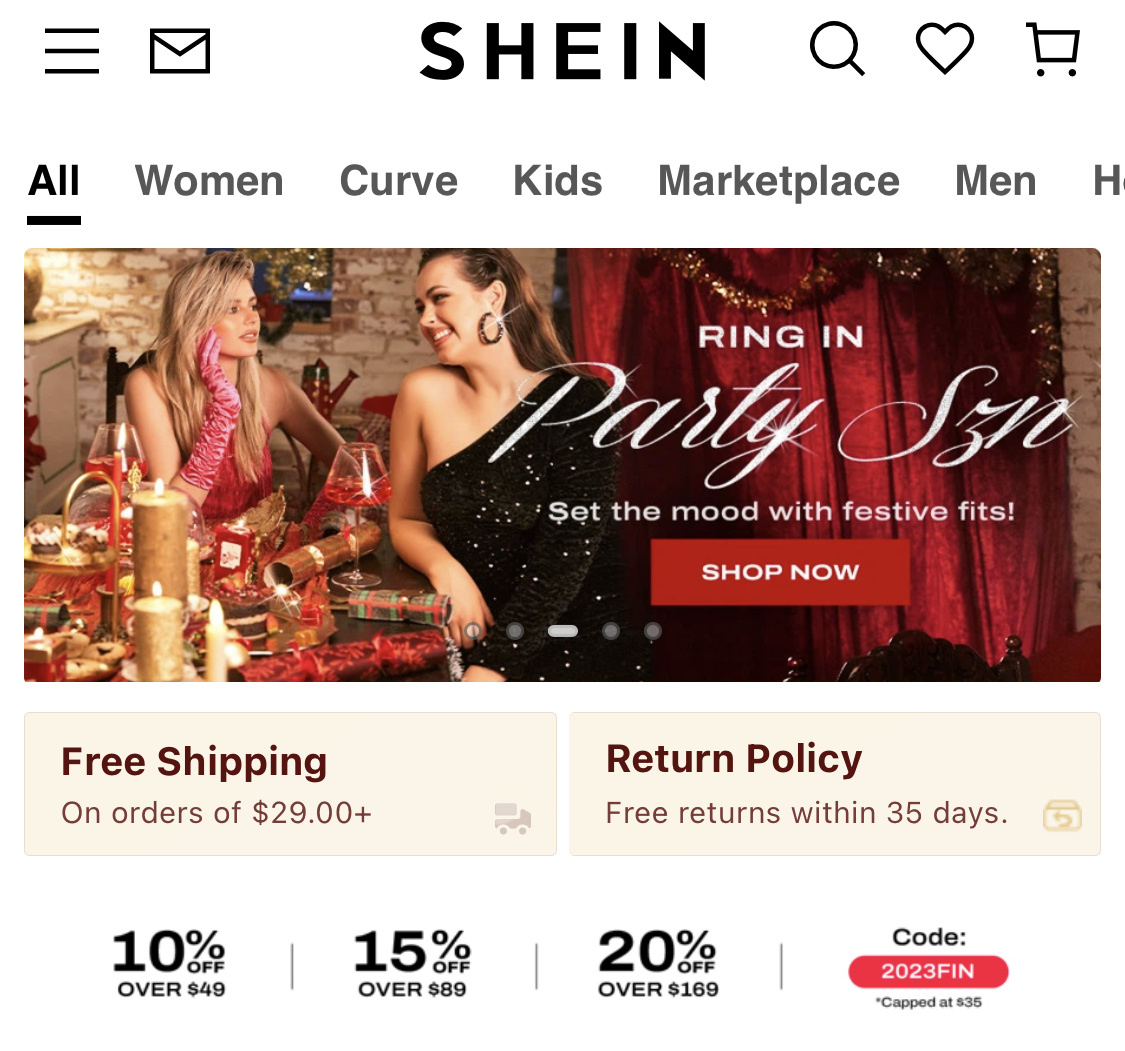Click the return box icon in Return Policy

coord(1062,816)
